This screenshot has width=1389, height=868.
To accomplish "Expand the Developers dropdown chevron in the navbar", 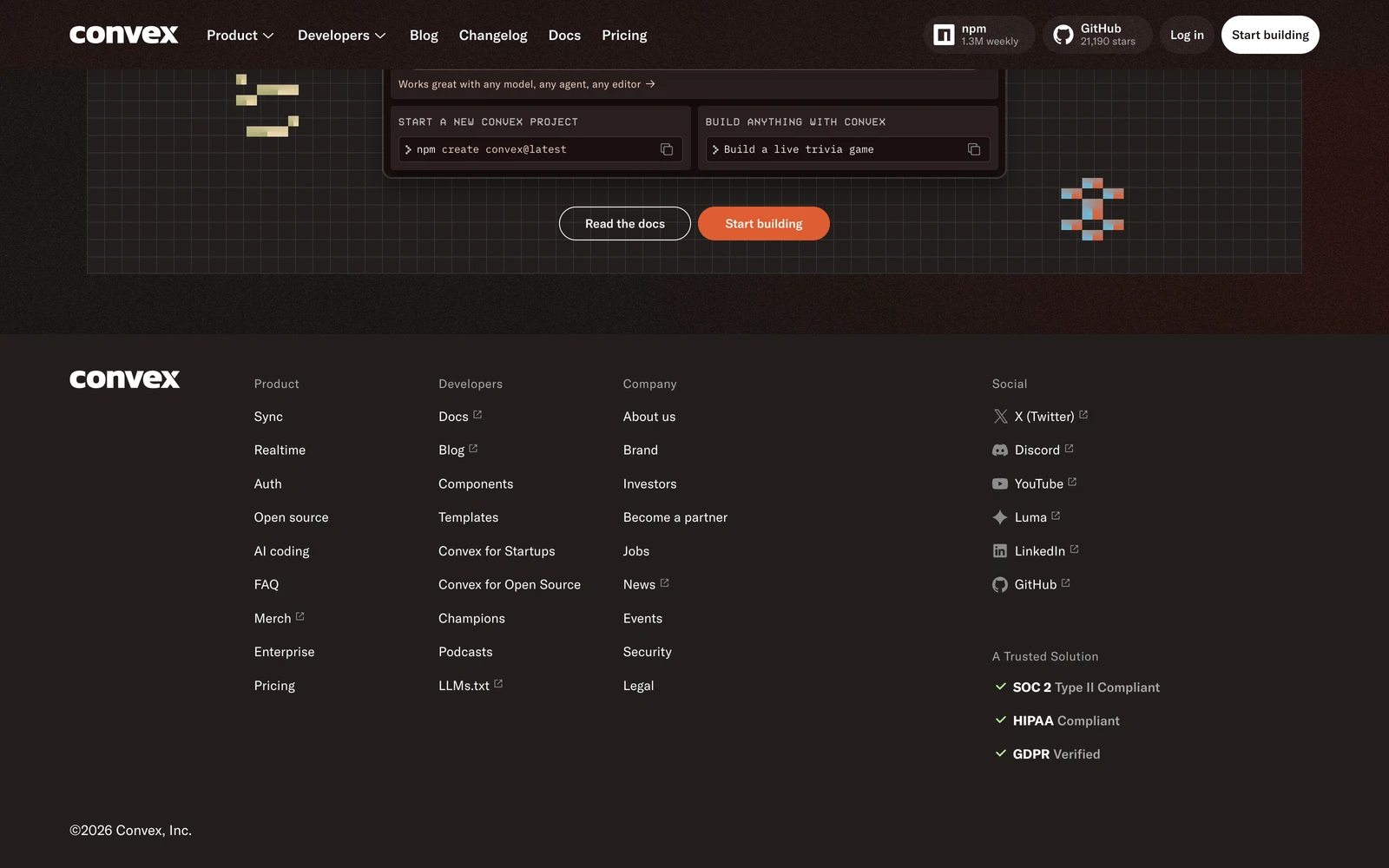I will [x=380, y=36].
